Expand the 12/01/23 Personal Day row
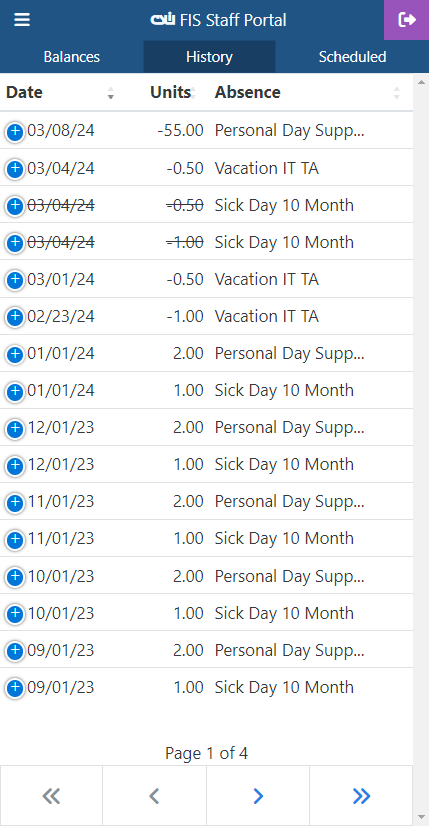Viewport: 429px width, 826px height. [x=15, y=428]
